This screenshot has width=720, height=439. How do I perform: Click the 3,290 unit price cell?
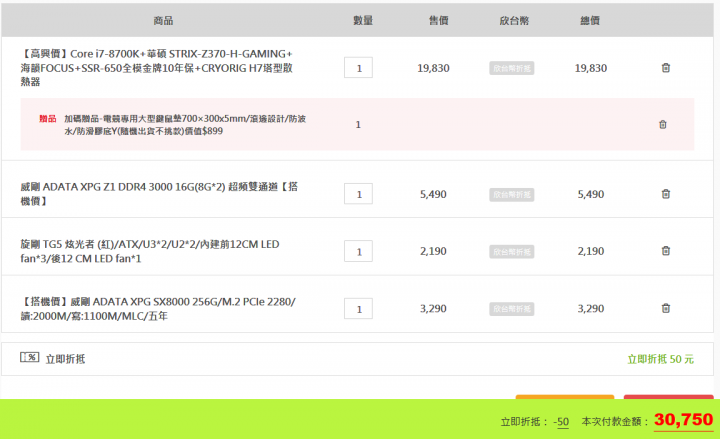click(x=433, y=309)
